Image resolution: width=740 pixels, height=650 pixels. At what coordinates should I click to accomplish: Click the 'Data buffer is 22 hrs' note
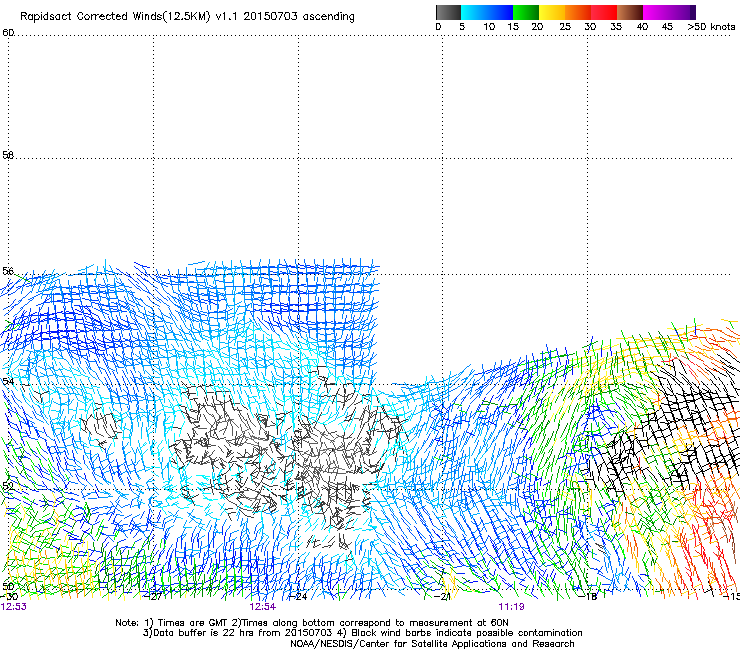[x=362, y=633]
